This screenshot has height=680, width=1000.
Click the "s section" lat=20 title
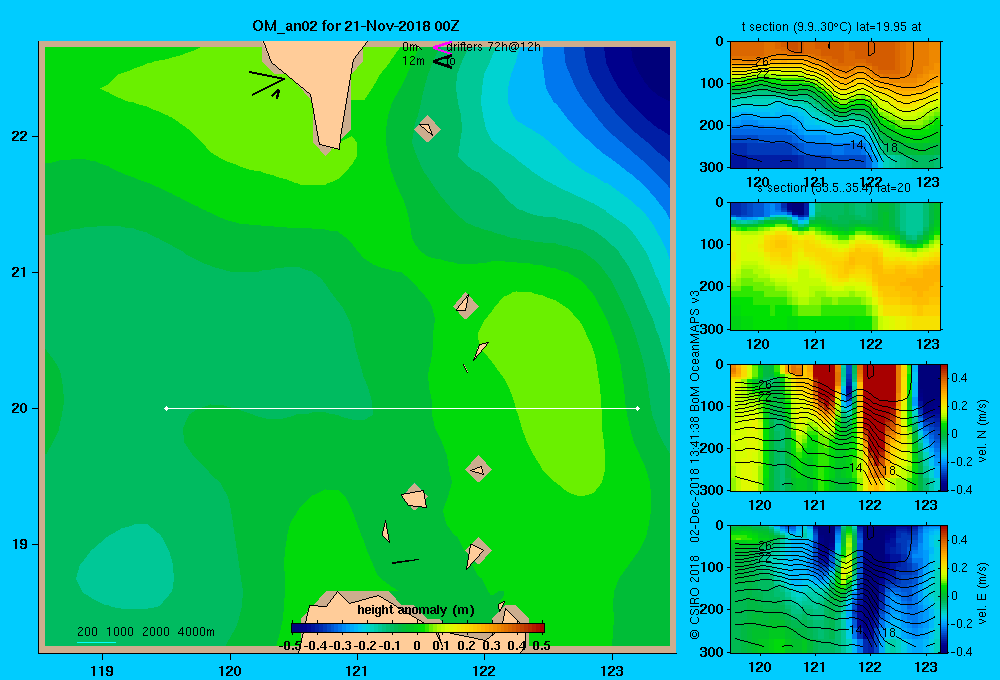click(834, 188)
